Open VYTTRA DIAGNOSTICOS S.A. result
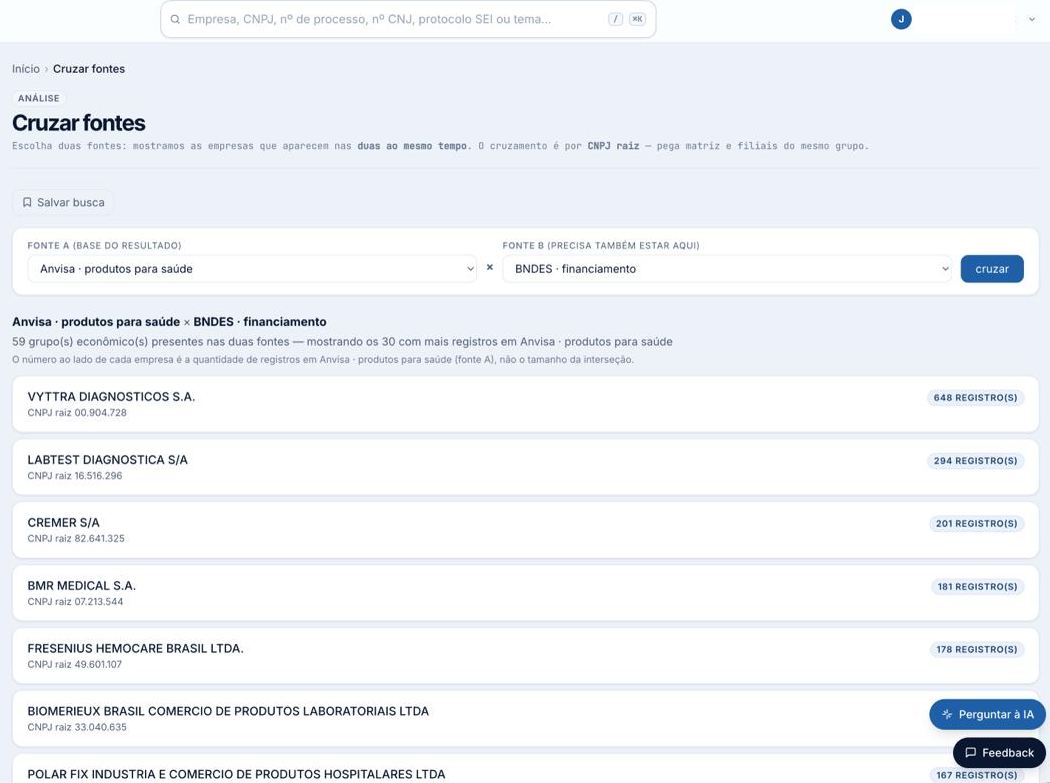 [x=526, y=404]
